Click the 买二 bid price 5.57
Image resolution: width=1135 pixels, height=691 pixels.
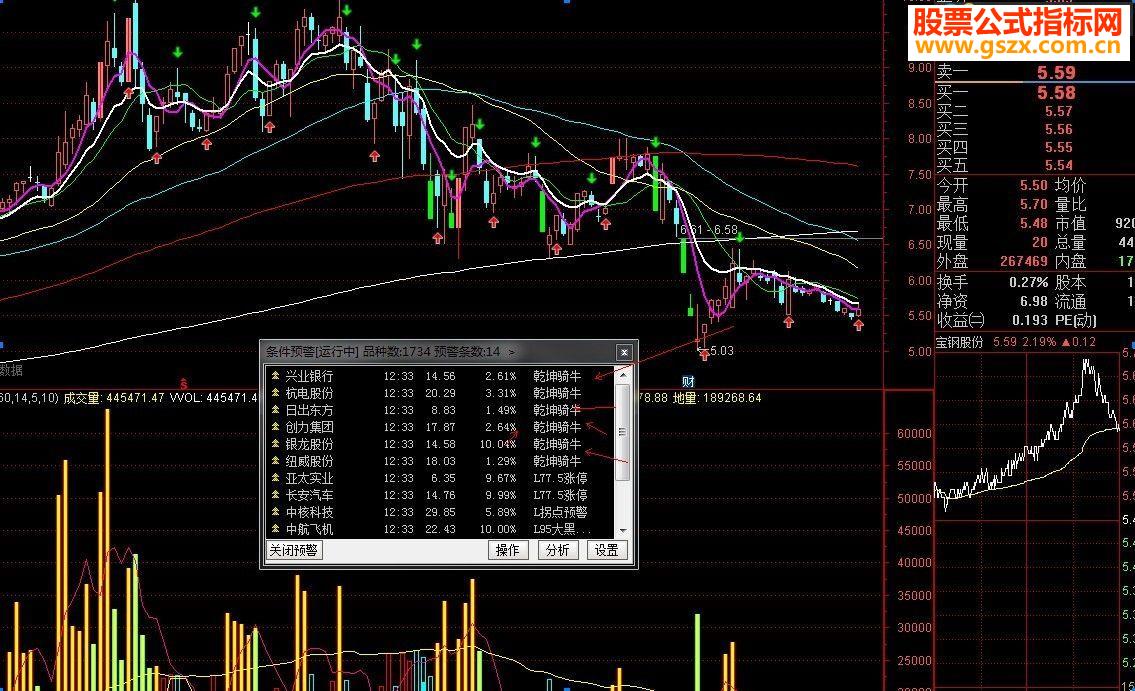(x=1058, y=111)
